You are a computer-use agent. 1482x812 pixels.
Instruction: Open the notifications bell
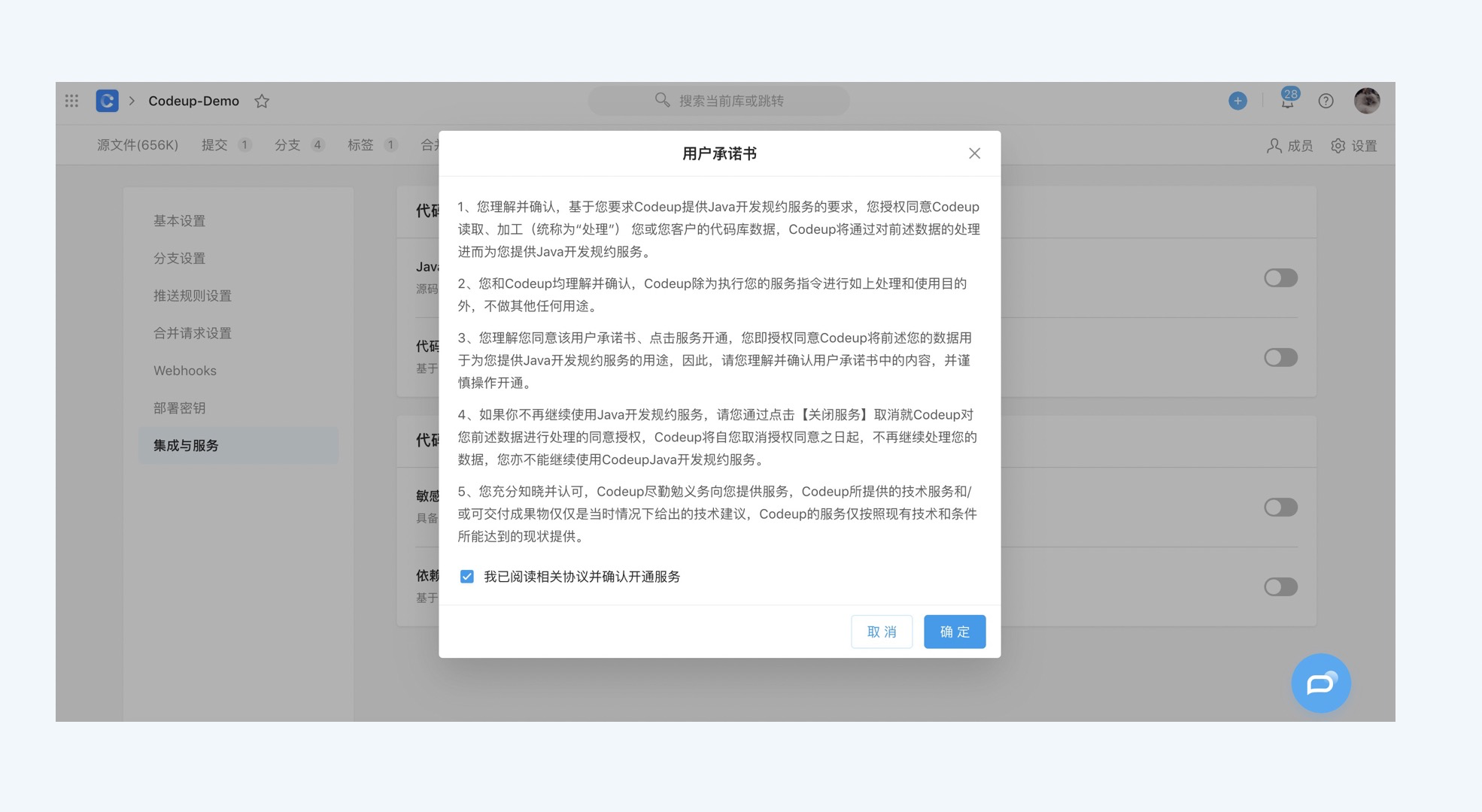pos(1287,102)
